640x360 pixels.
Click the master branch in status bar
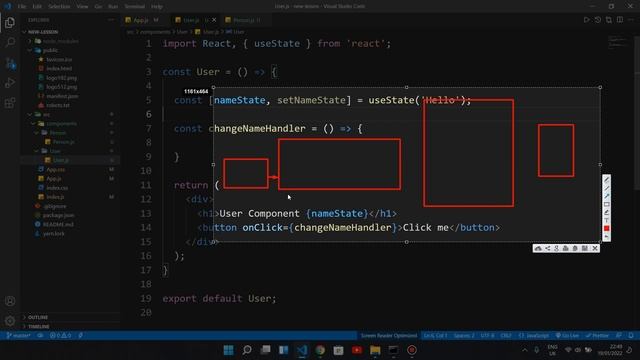(x=18, y=336)
